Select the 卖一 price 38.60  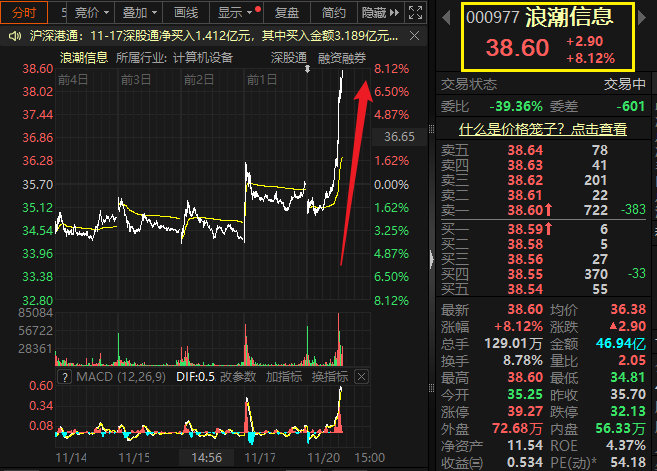click(x=525, y=210)
